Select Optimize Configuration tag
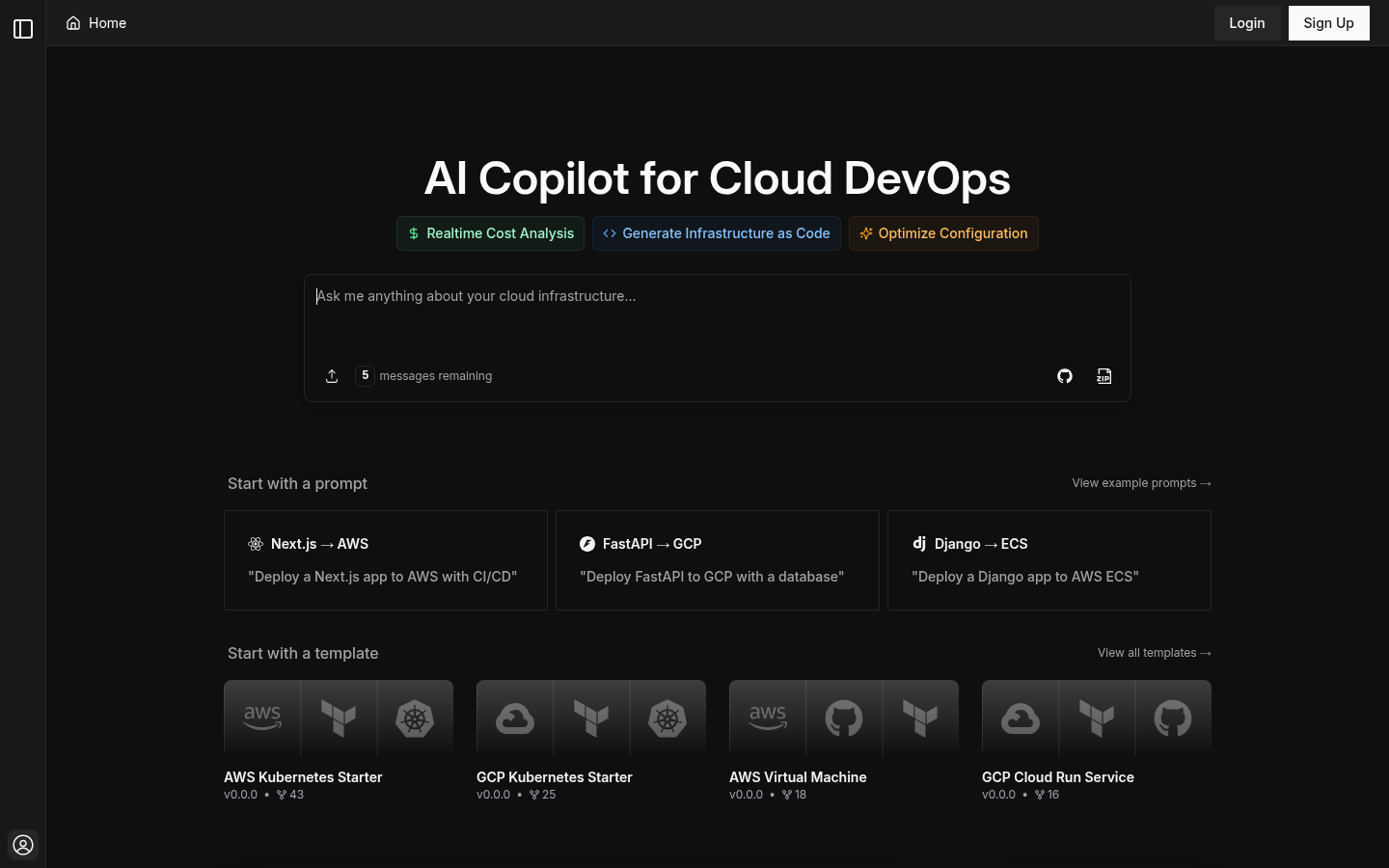 [943, 233]
